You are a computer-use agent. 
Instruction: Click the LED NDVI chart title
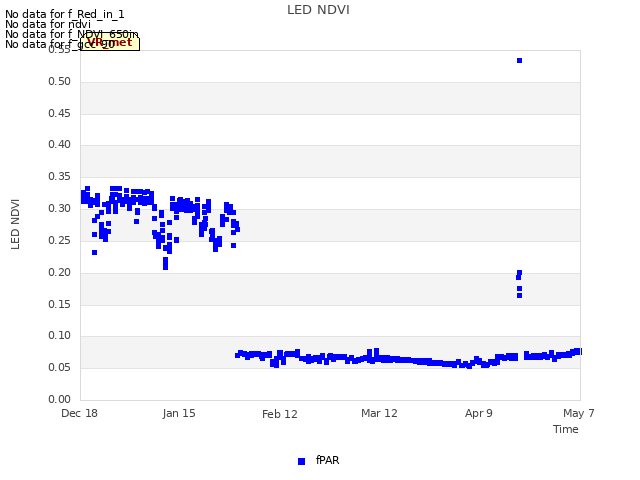click(318, 10)
